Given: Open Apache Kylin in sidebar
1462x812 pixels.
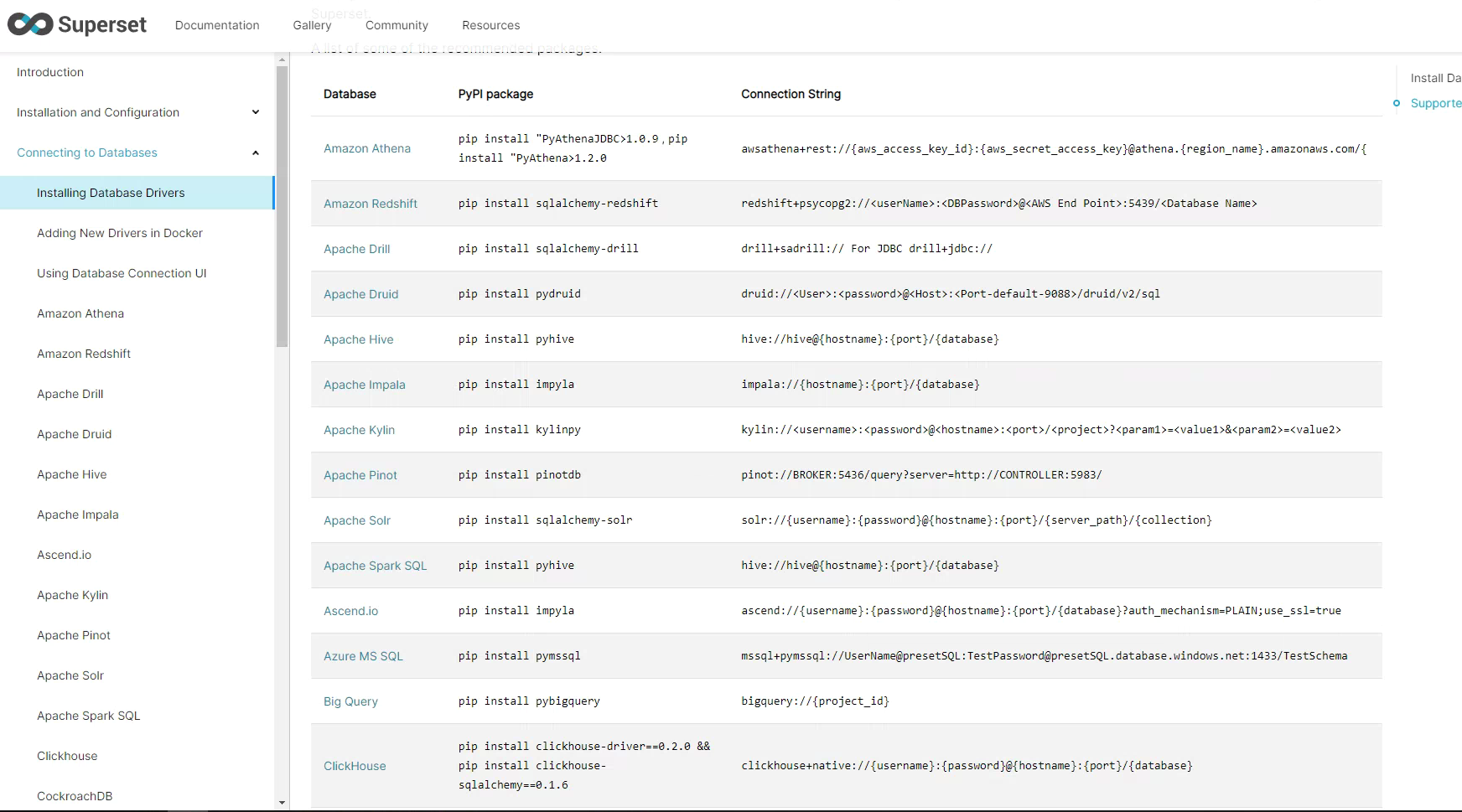Looking at the screenshot, I should 72,595.
